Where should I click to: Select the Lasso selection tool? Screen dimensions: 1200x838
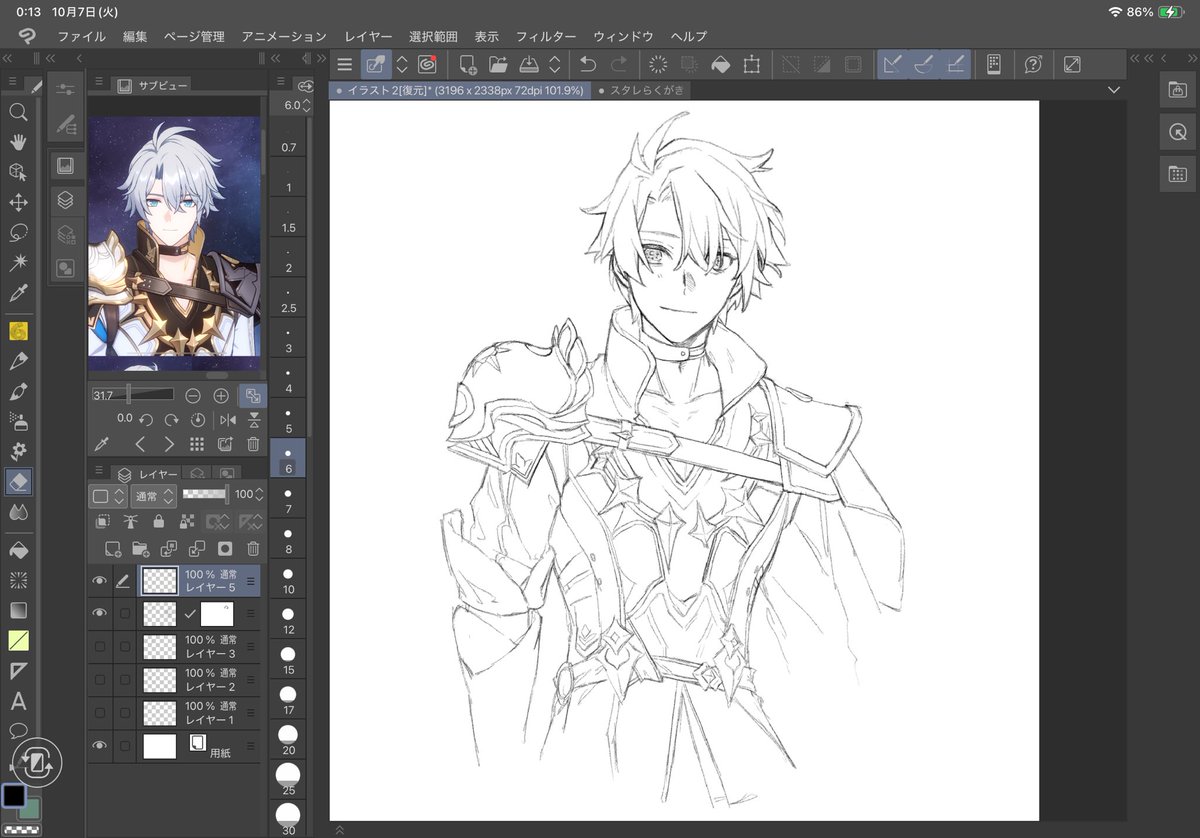(x=18, y=233)
